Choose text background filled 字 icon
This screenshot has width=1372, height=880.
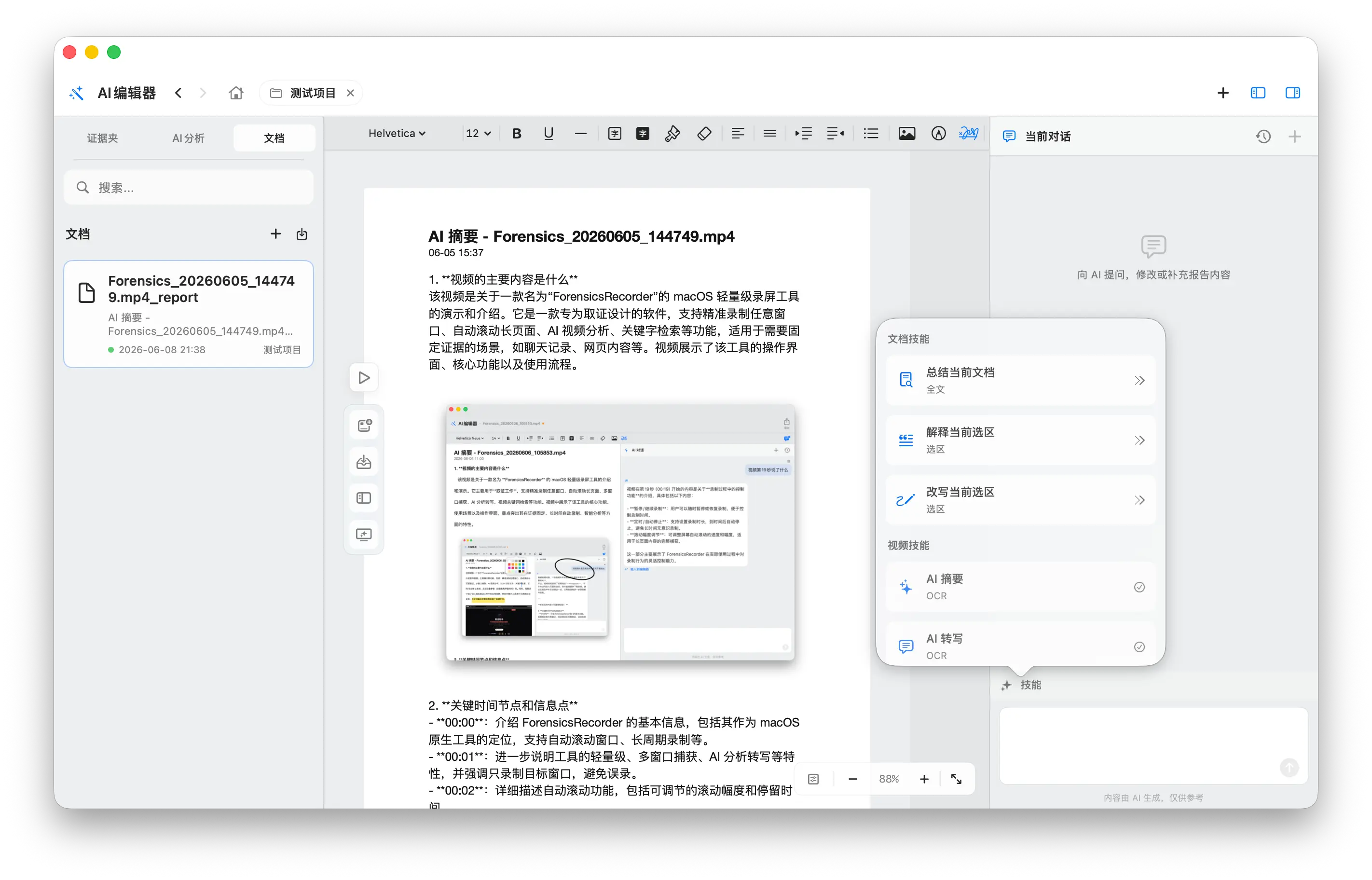tap(642, 133)
